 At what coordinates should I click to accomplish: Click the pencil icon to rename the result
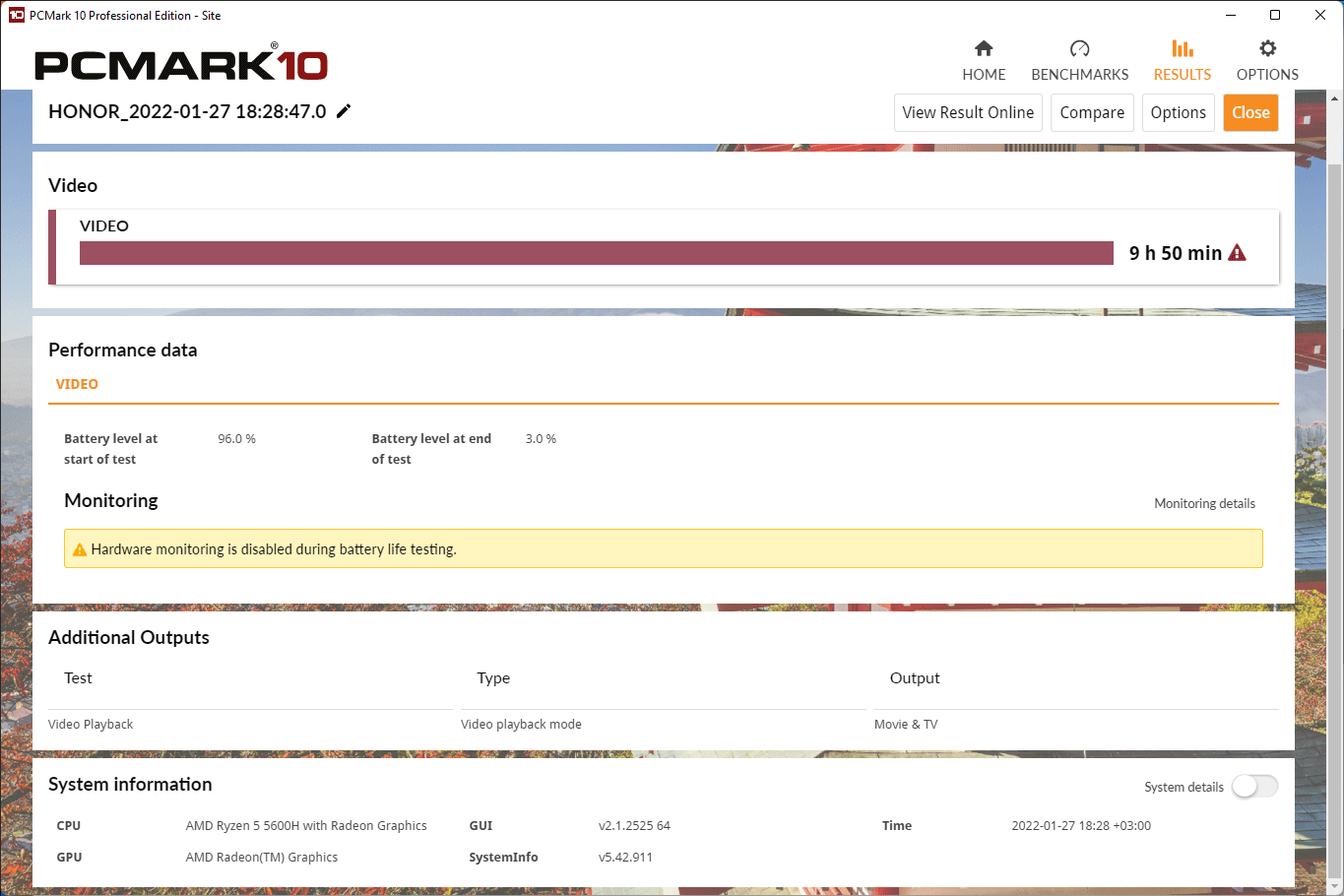344,111
